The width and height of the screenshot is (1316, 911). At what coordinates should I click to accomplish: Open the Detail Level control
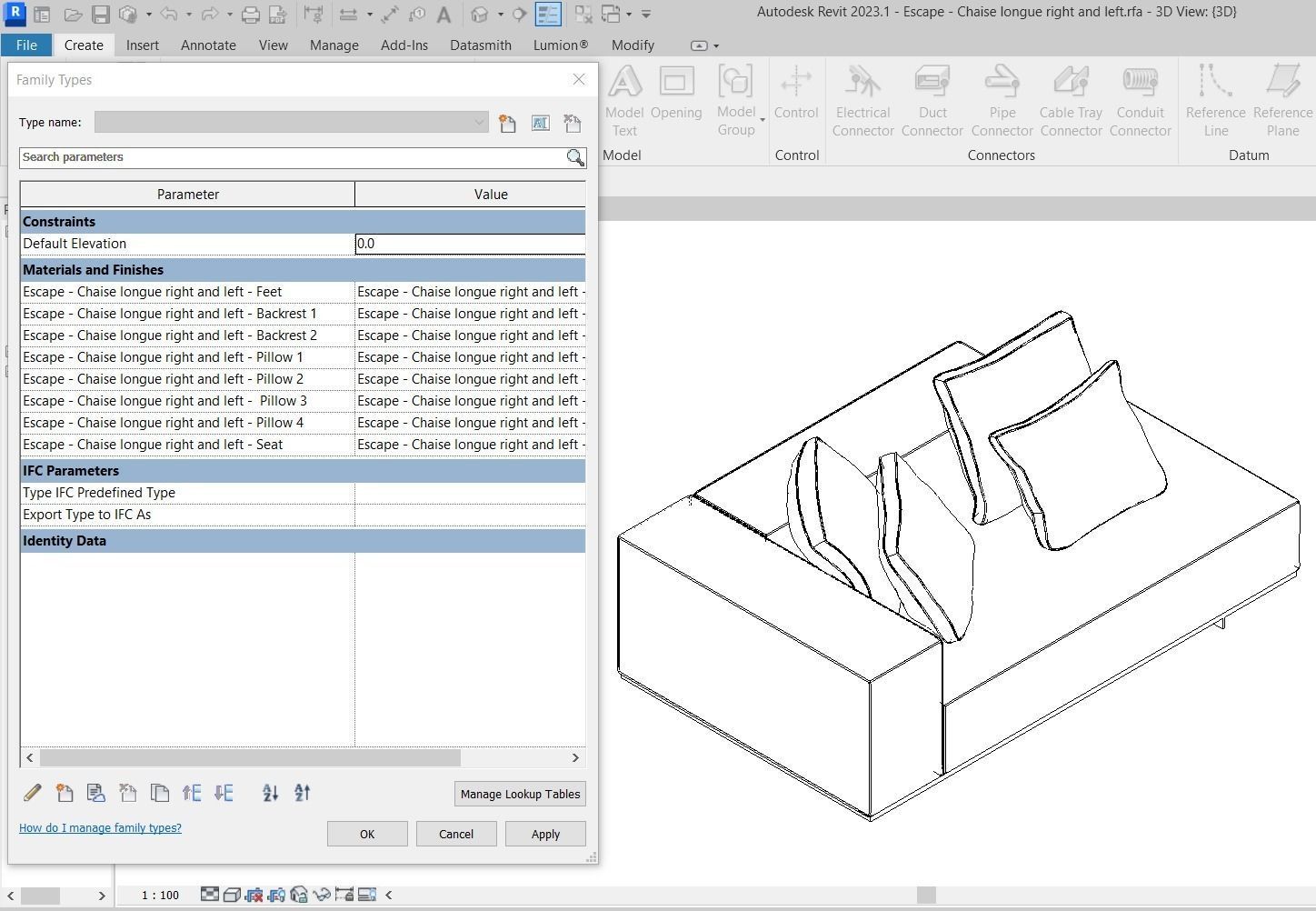coord(209,895)
